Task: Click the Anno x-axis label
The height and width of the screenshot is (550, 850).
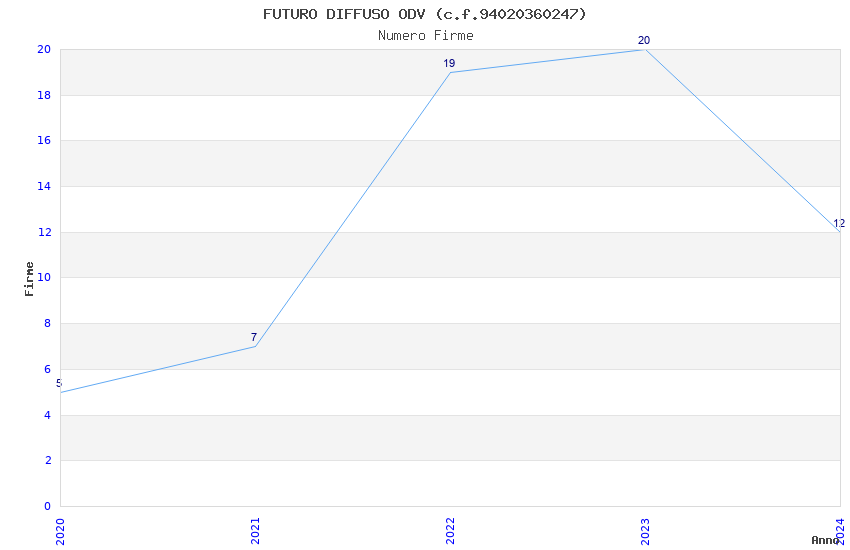Action: 825,540
